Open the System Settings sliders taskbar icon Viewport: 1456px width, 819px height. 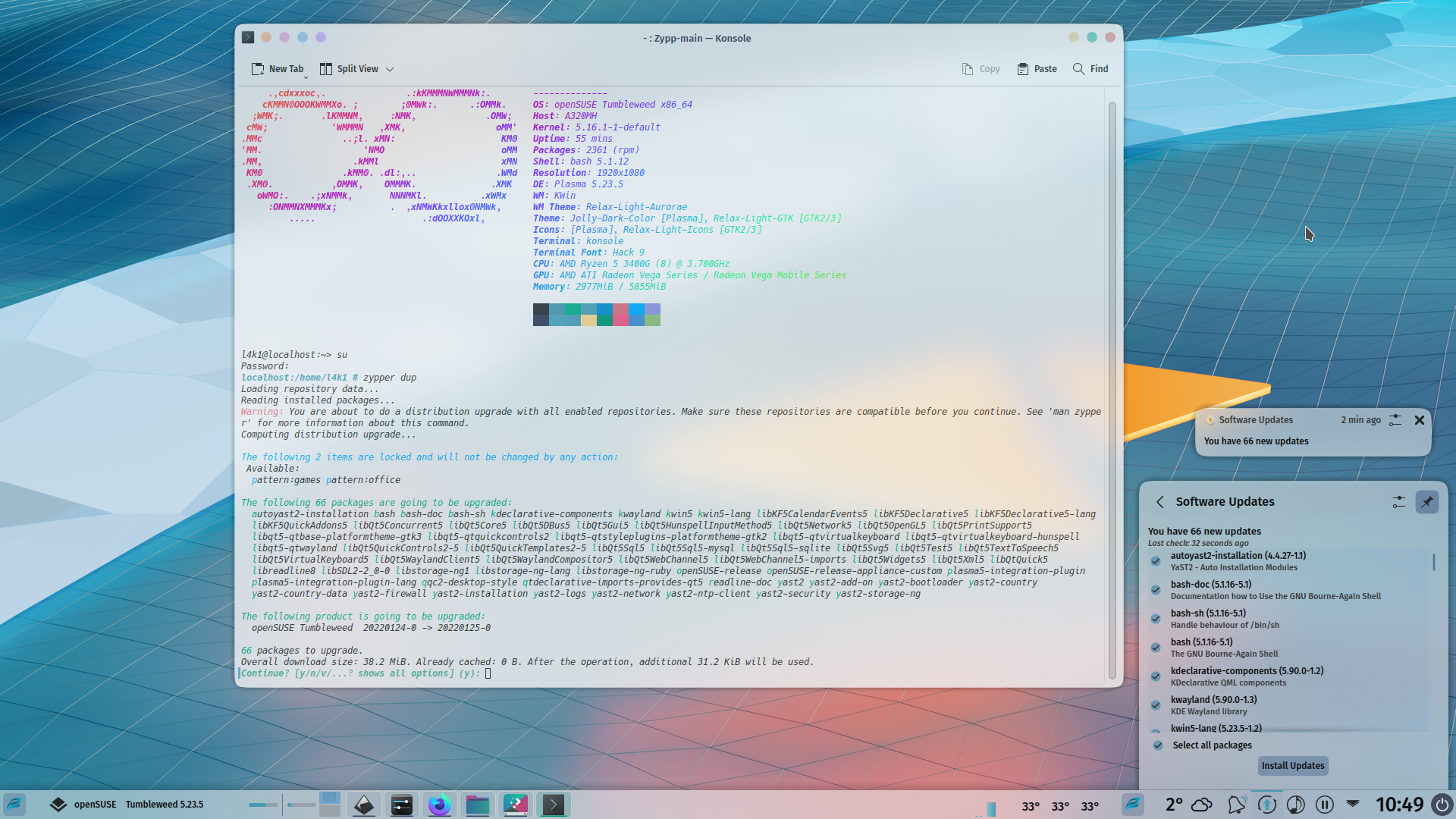click(402, 805)
